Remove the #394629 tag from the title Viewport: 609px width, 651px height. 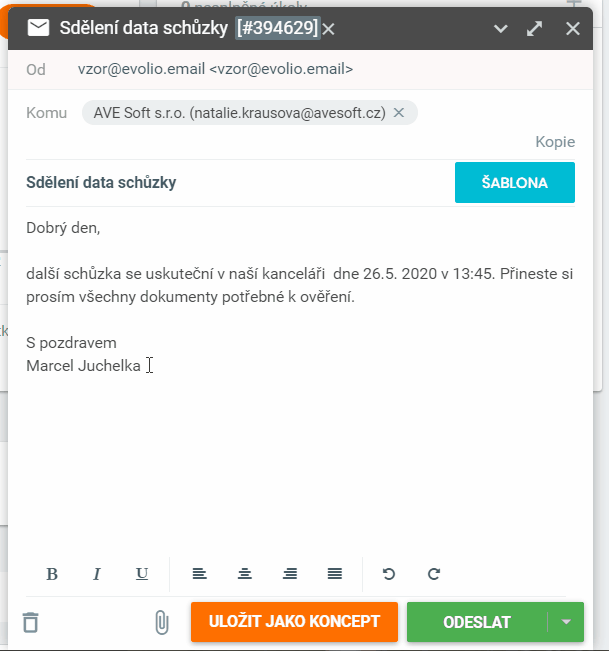[328, 29]
